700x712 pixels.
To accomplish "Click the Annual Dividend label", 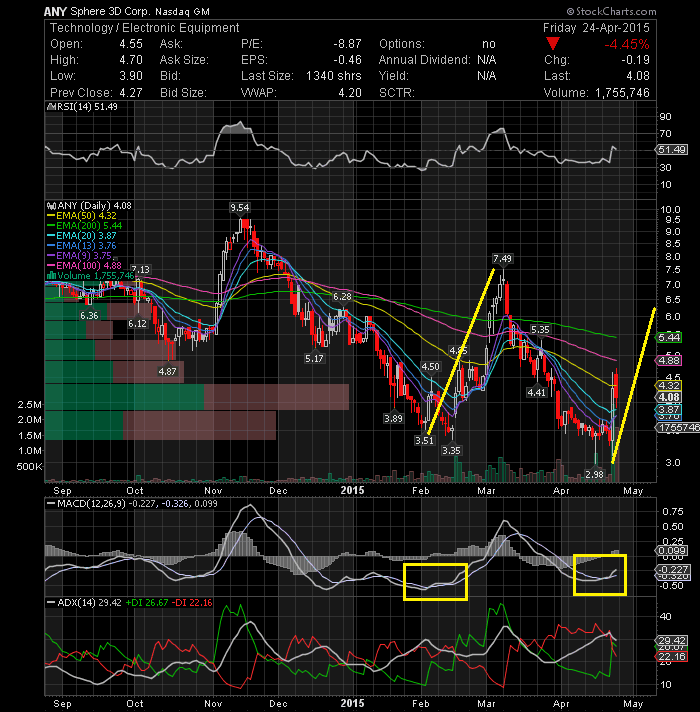I will pyautogui.click(x=424, y=60).
